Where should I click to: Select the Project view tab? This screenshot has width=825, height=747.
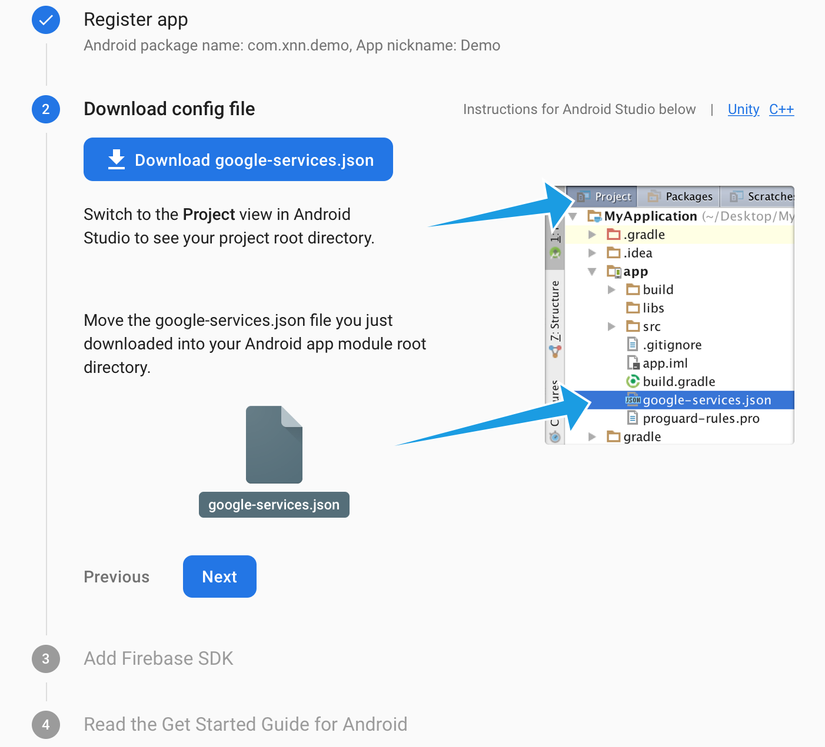point(603,196)
